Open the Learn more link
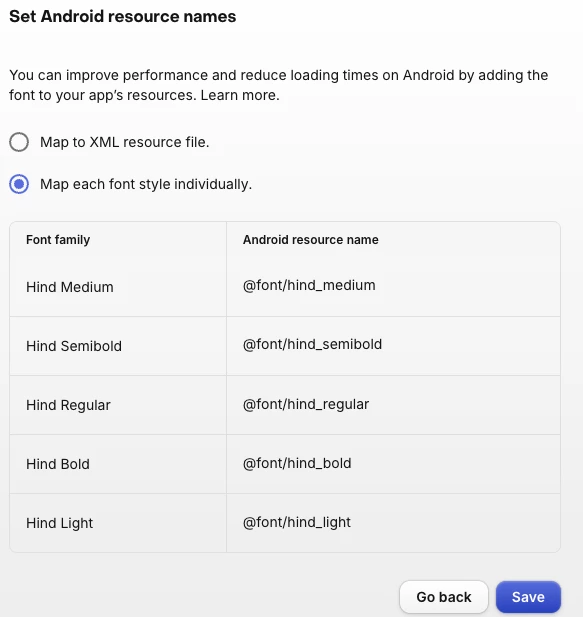This screenshot has width=583, height=617. [x=240, y=95]
